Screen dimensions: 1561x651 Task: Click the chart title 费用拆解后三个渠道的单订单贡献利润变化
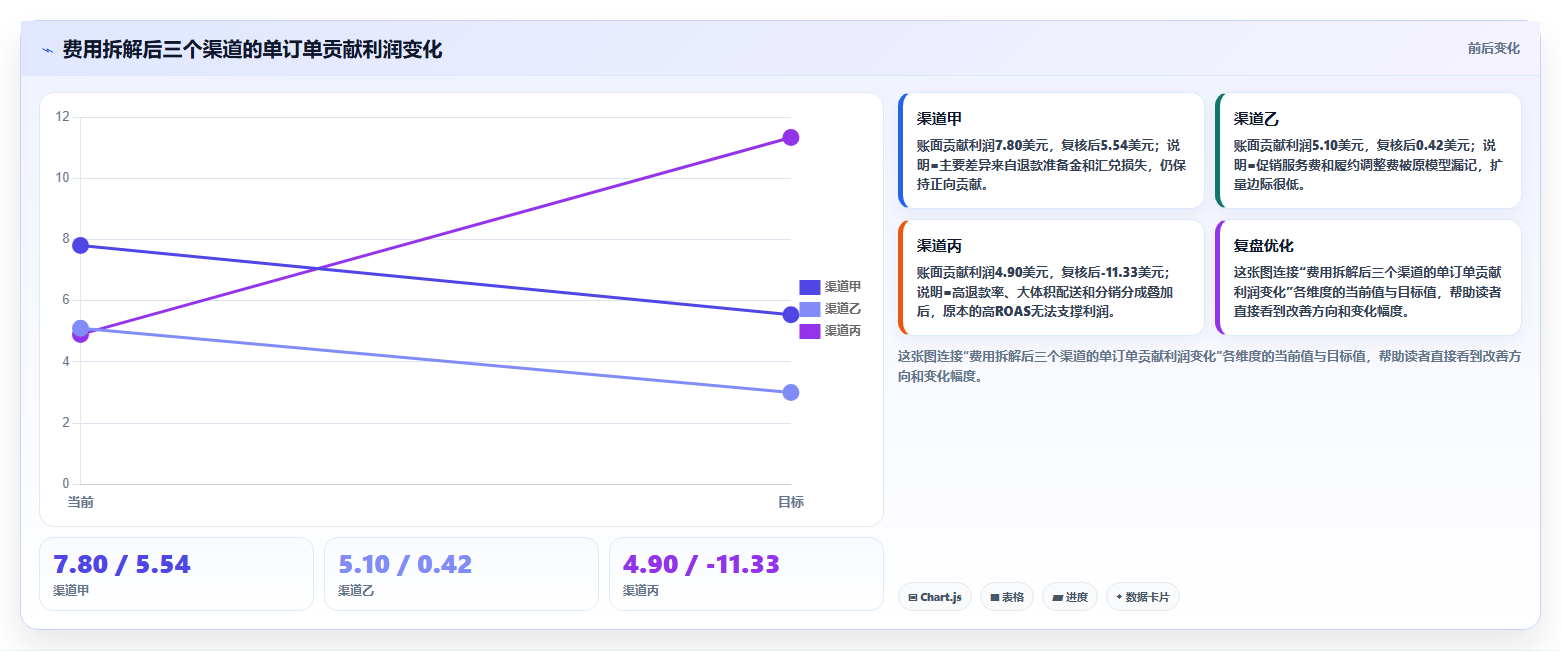(252, 49)
